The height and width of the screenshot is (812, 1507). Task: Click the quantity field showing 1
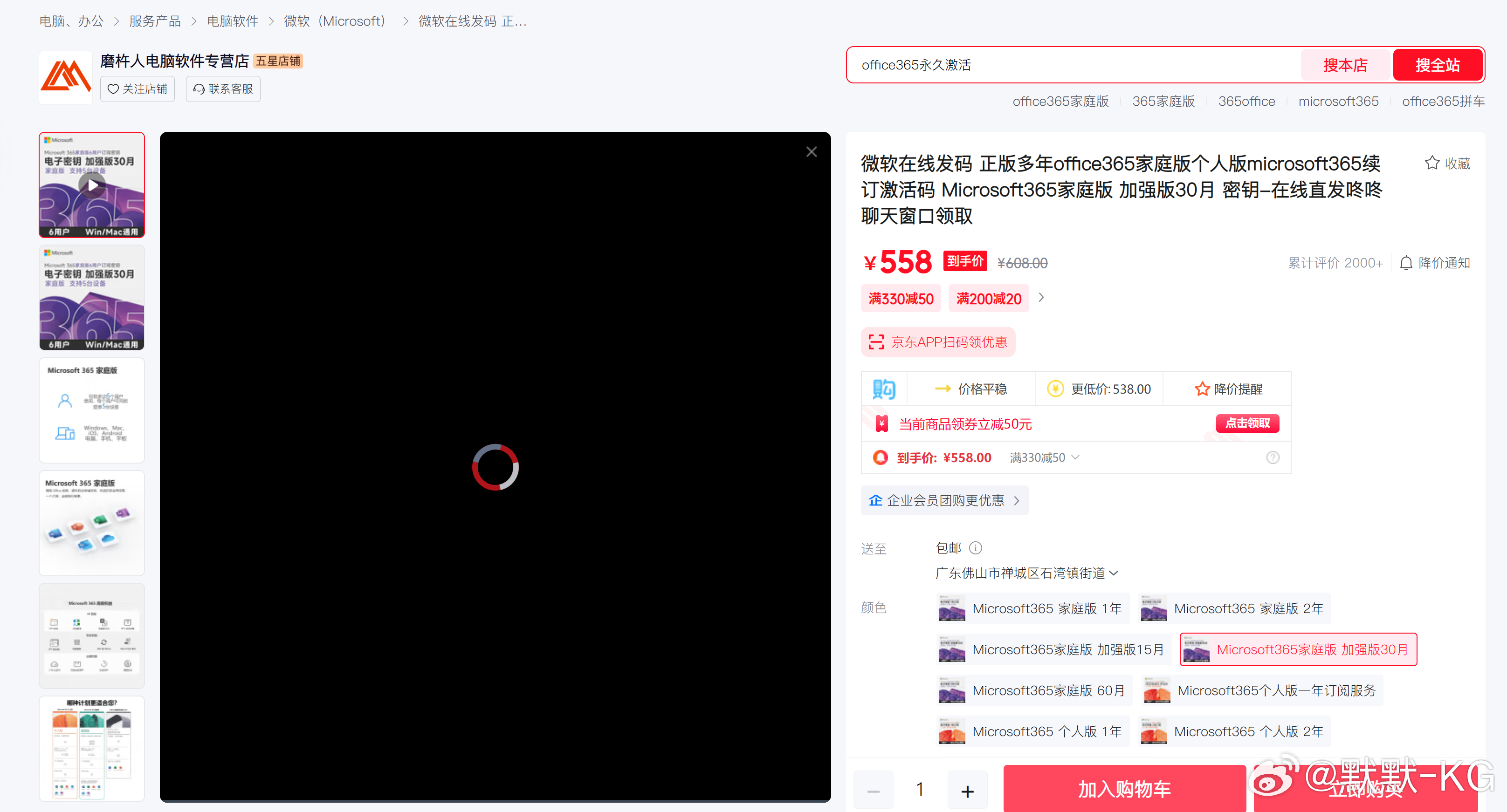[x=920, y=790]
